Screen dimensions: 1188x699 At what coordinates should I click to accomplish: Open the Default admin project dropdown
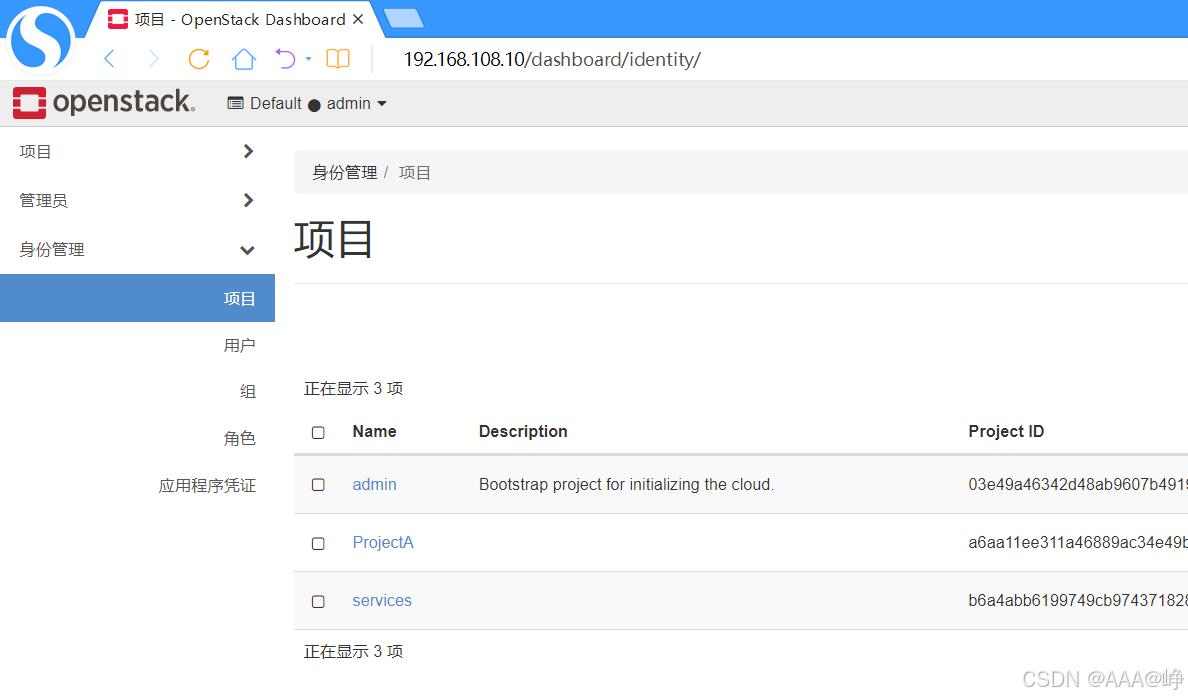pyautogui.click(x=307, y=103)
